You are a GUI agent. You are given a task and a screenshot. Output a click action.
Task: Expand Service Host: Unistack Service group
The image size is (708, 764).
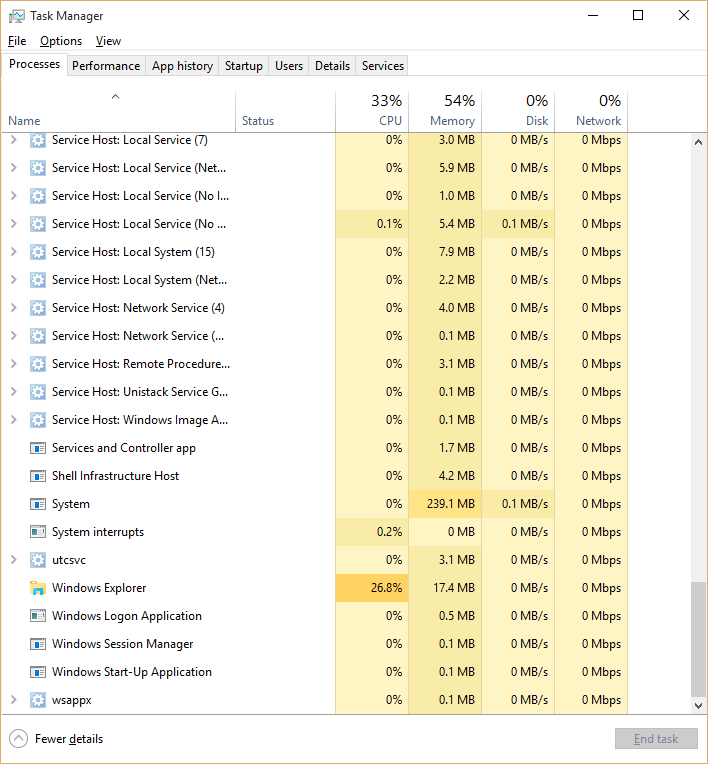coord(14,392)
